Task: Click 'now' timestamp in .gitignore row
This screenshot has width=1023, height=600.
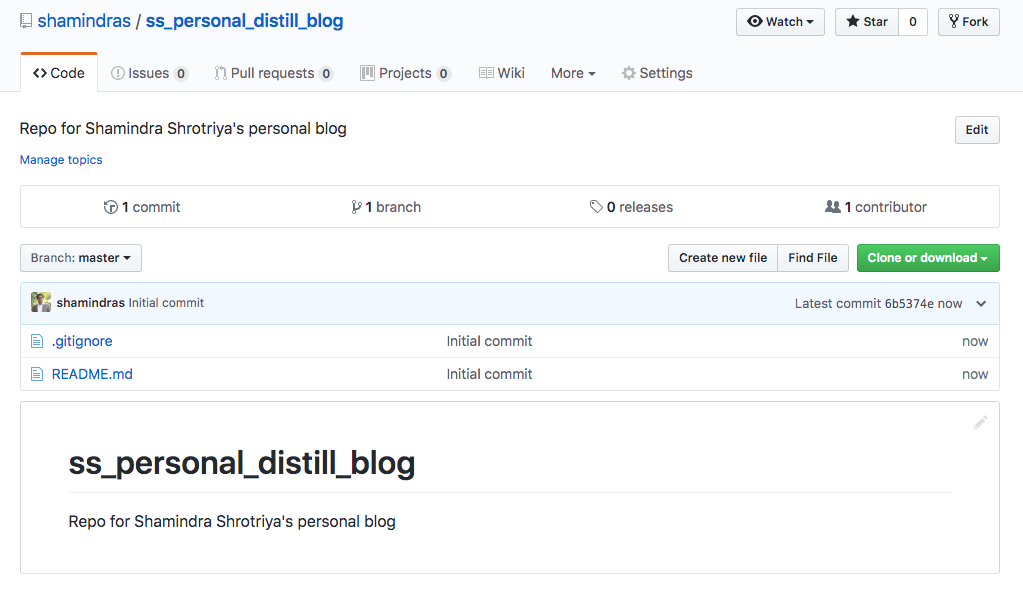Action: (x=975, y=341)
